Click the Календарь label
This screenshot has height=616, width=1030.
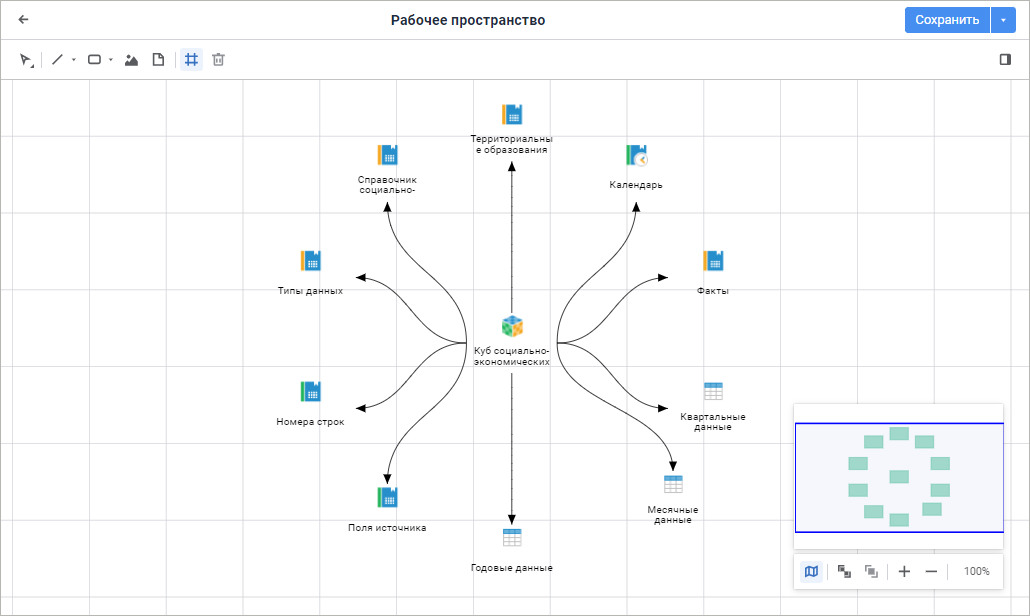(636, 185)
